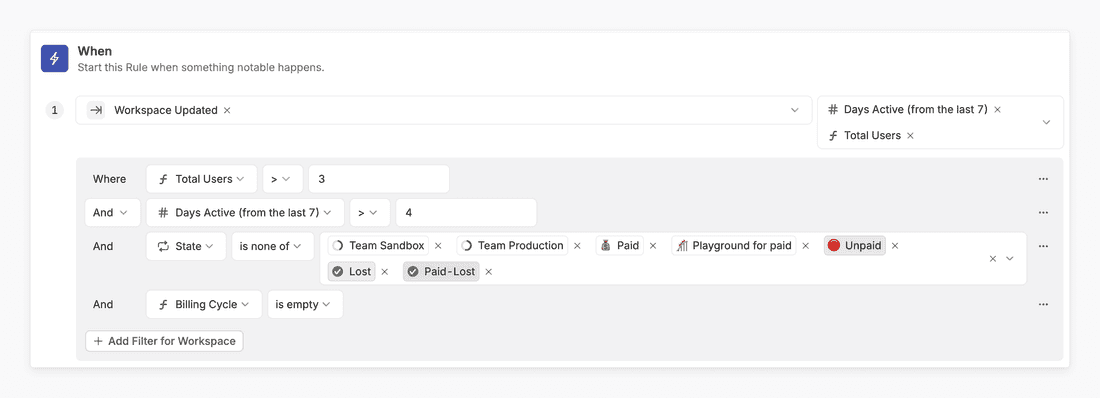The width and height of the screenshot is (1100, 398).
Task: Open the is none of operator dropdown
Action: (x=273, y=246)
